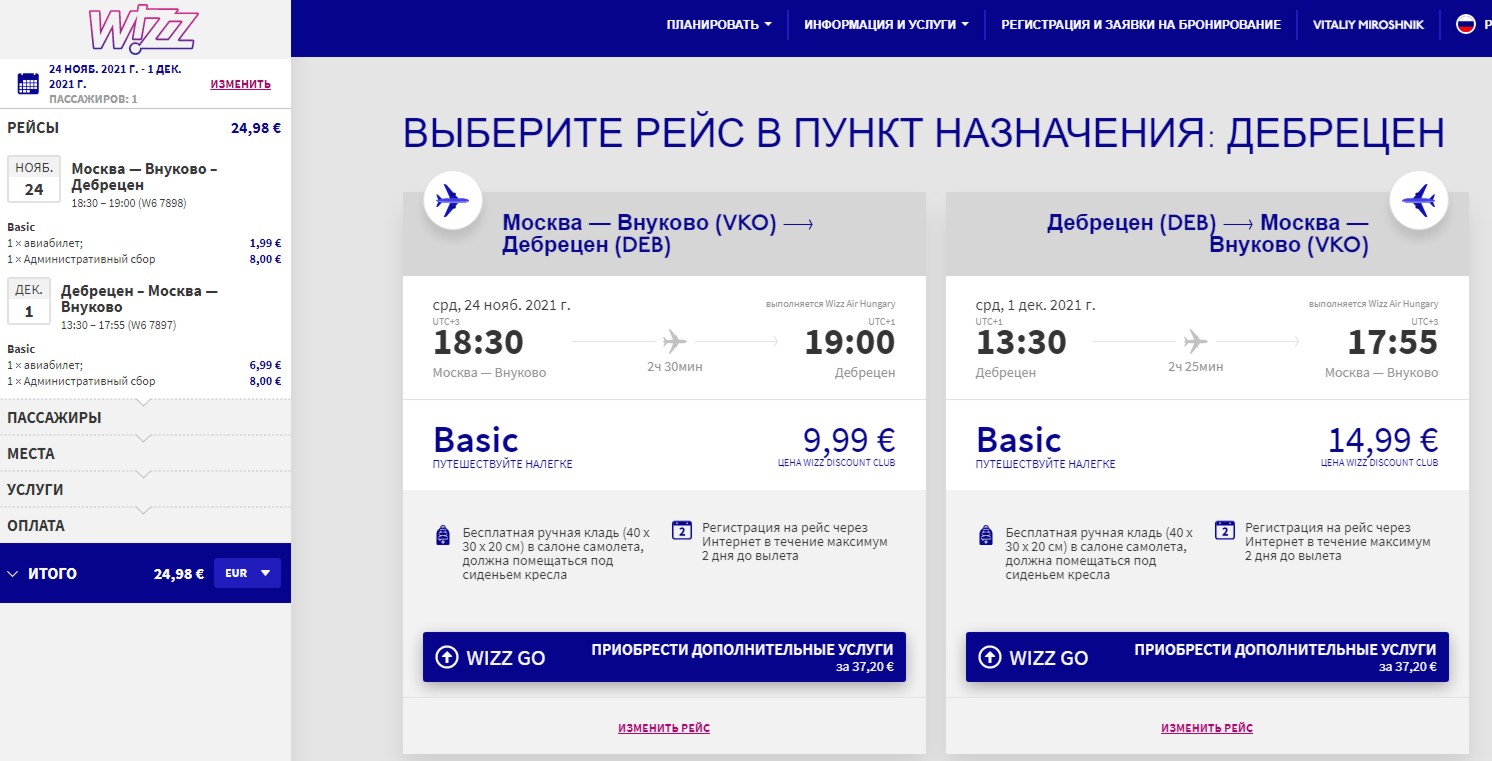Click Изменить рейс under the outbound flight
This screenshot has width=1492, height=761.
(x=663, y=728)
